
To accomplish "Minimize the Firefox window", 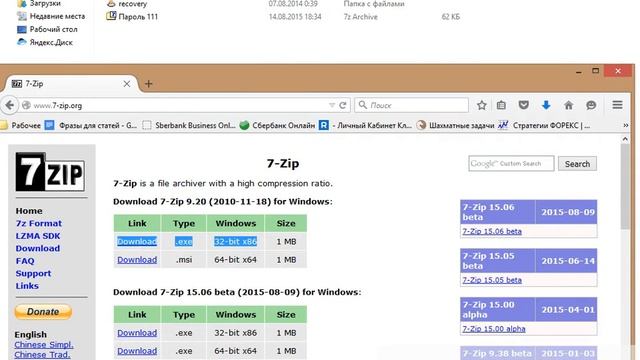I will [x=578, y=71].
